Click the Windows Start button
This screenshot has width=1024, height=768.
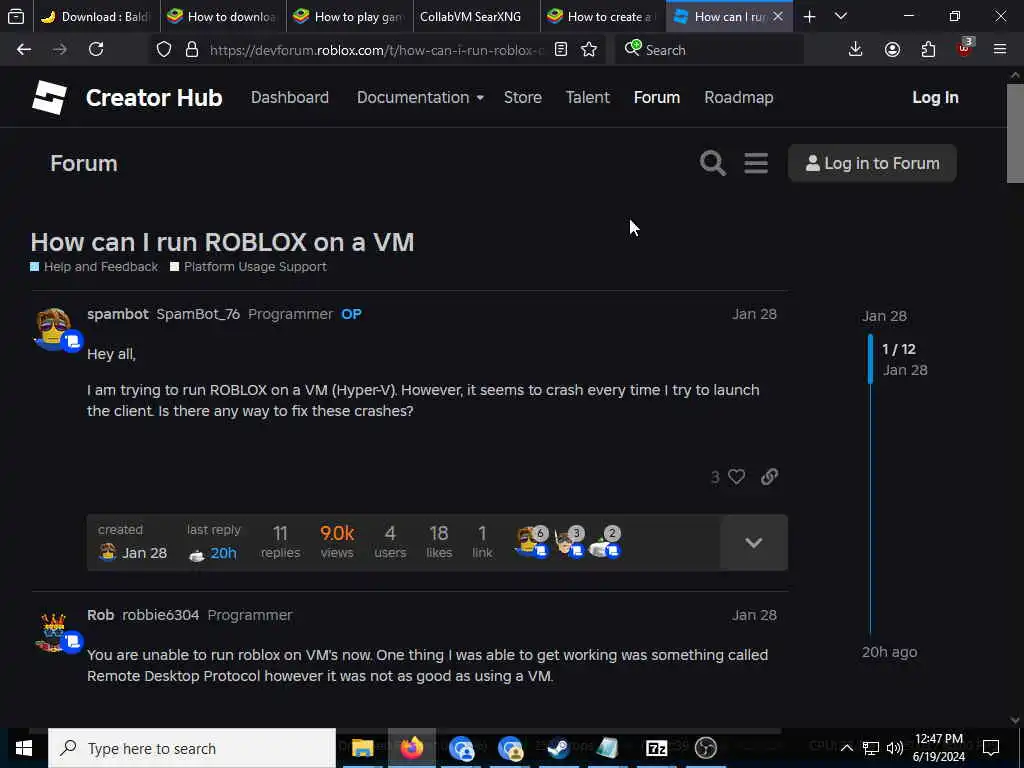[x=24, y=748]
